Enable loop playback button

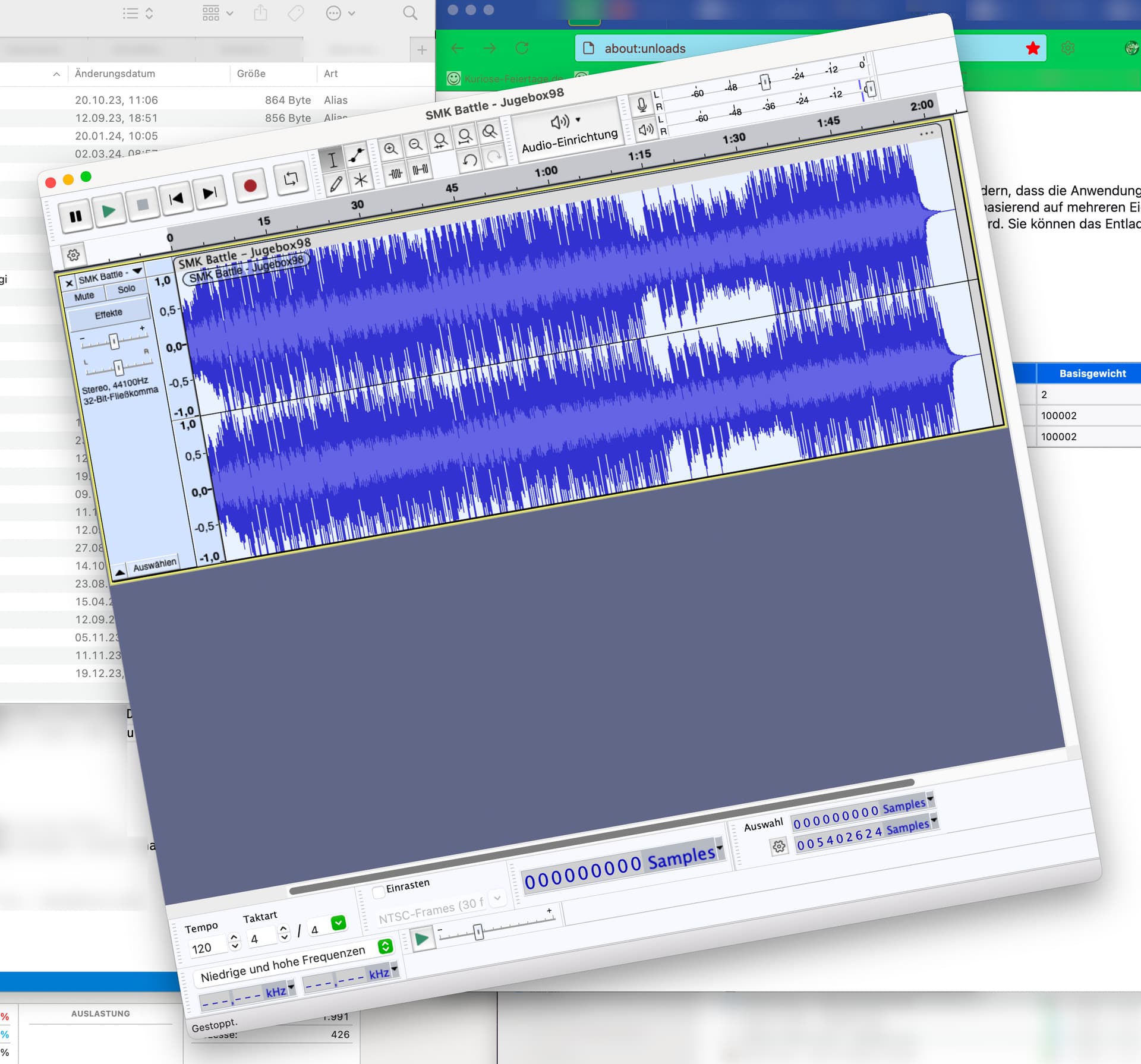click(291, 179)
